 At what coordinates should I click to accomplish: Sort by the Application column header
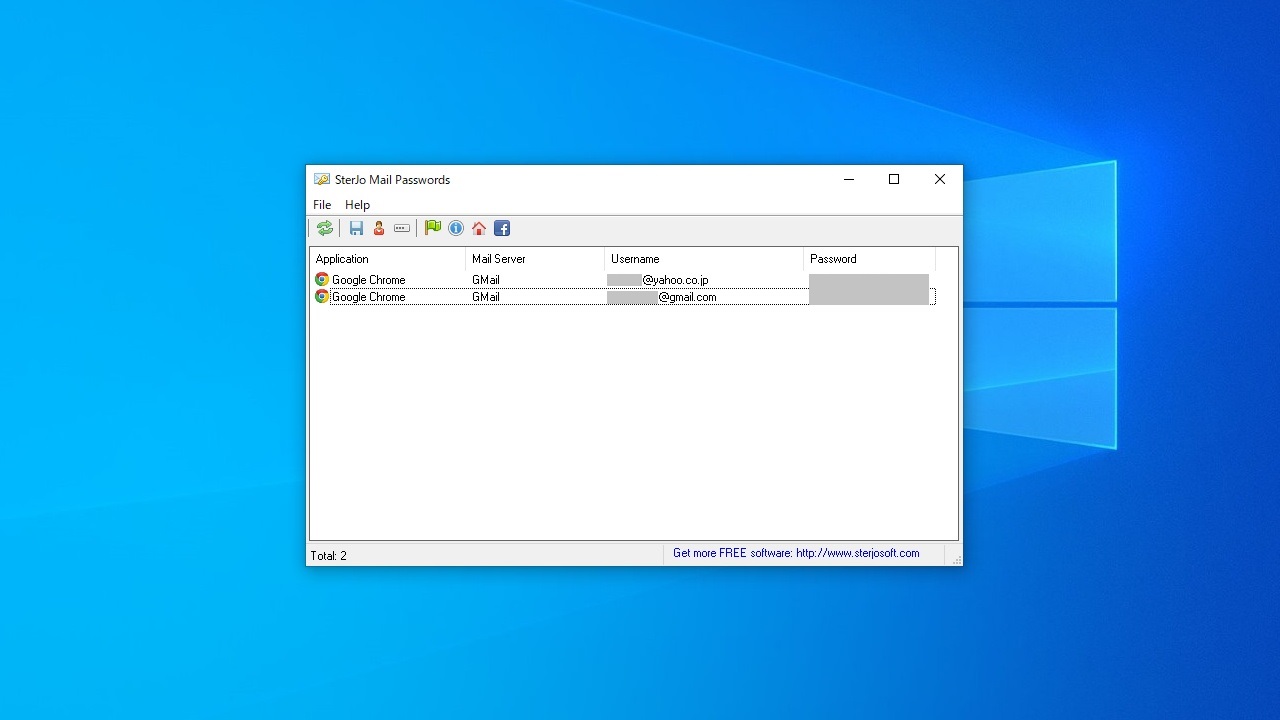[x=388, y=259]
